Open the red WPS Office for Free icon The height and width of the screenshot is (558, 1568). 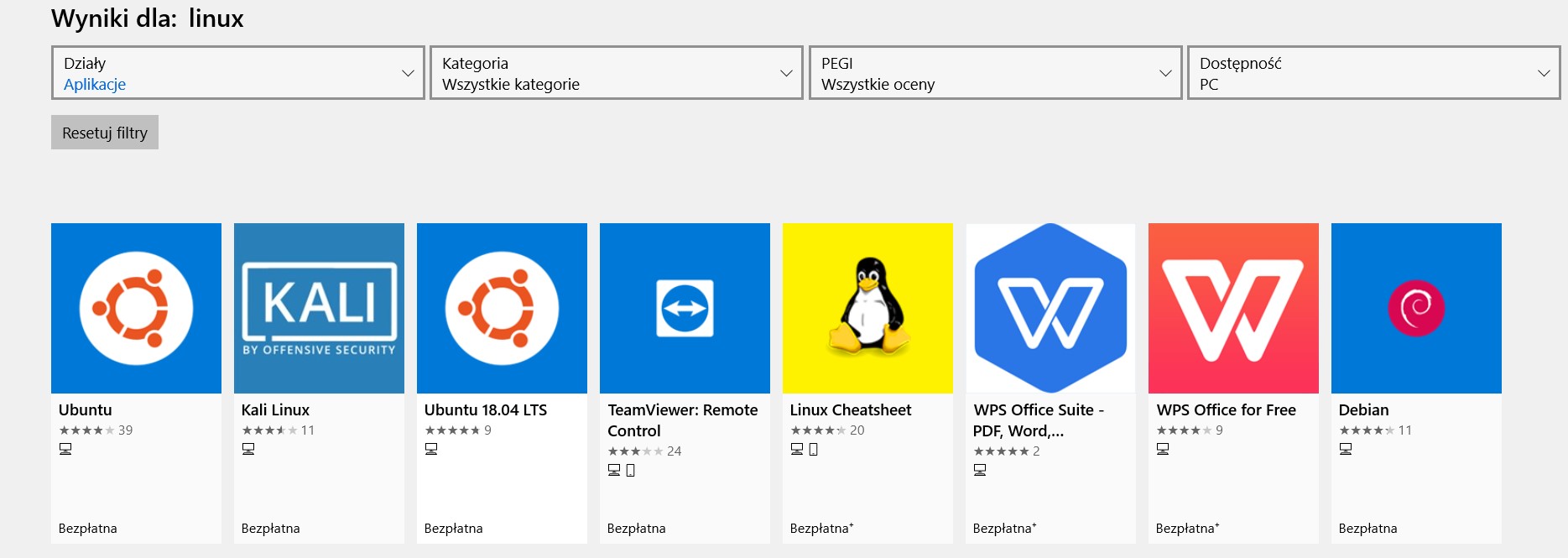pos(1233,308)
